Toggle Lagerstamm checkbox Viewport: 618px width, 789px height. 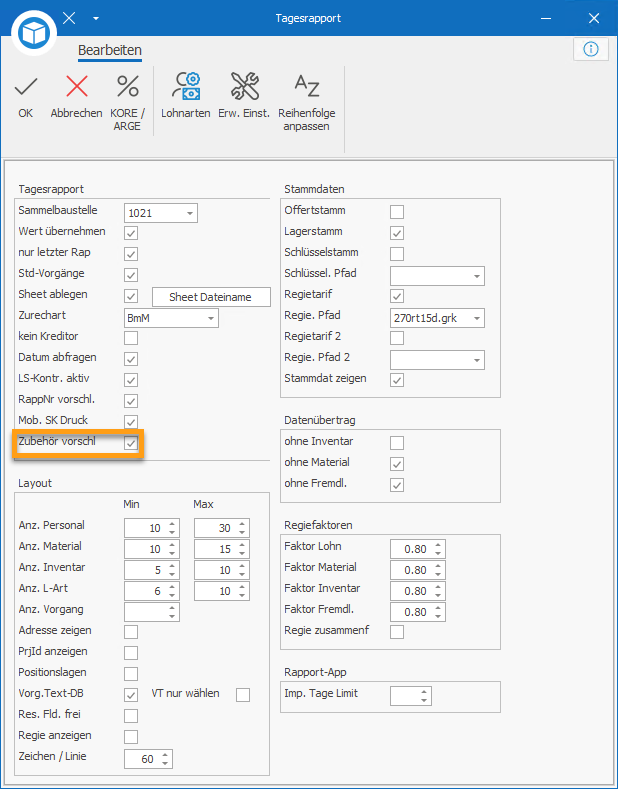397,233
